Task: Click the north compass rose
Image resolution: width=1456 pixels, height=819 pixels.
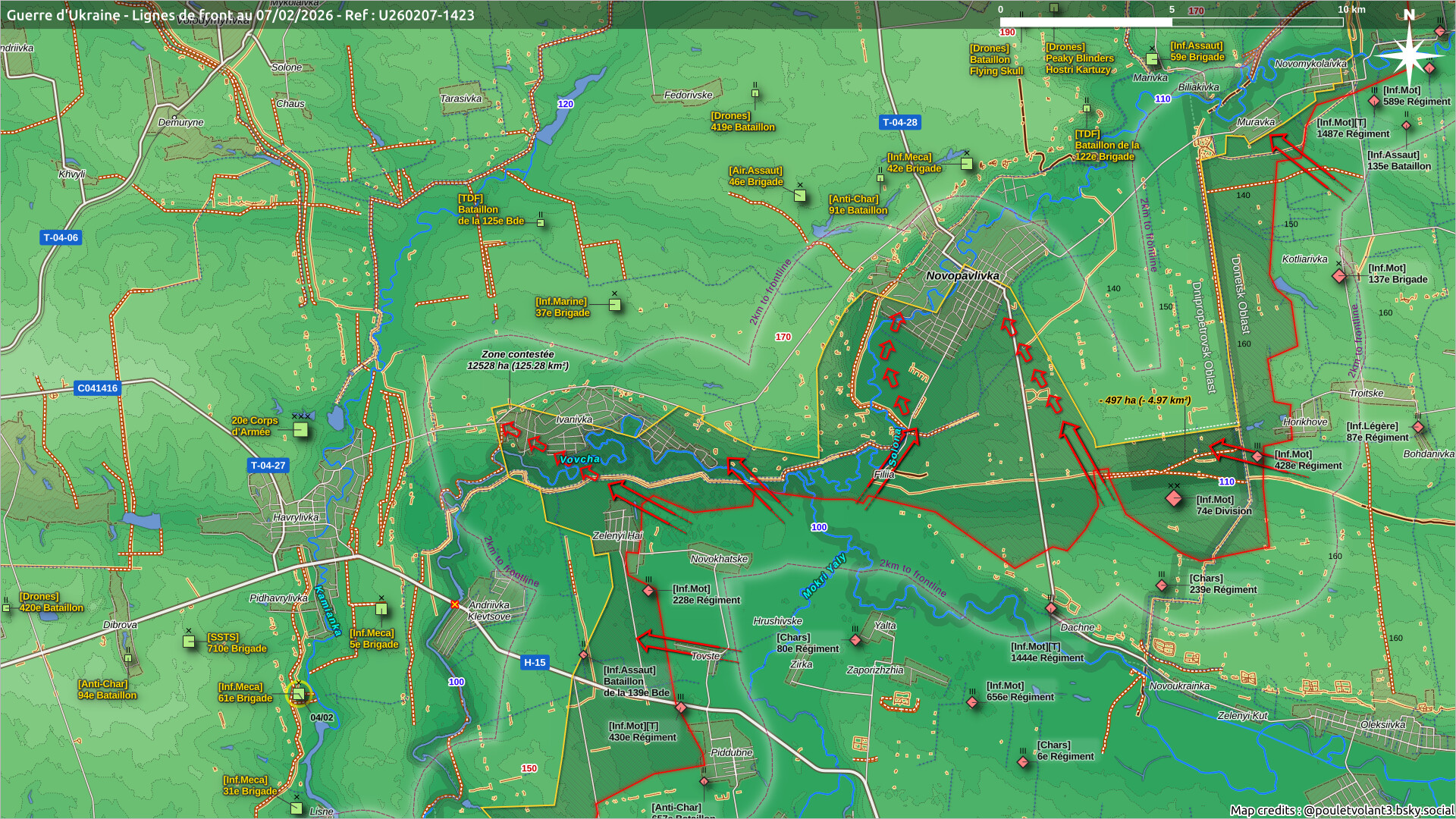Action: pyautogui.click(x=1409, y=55)
